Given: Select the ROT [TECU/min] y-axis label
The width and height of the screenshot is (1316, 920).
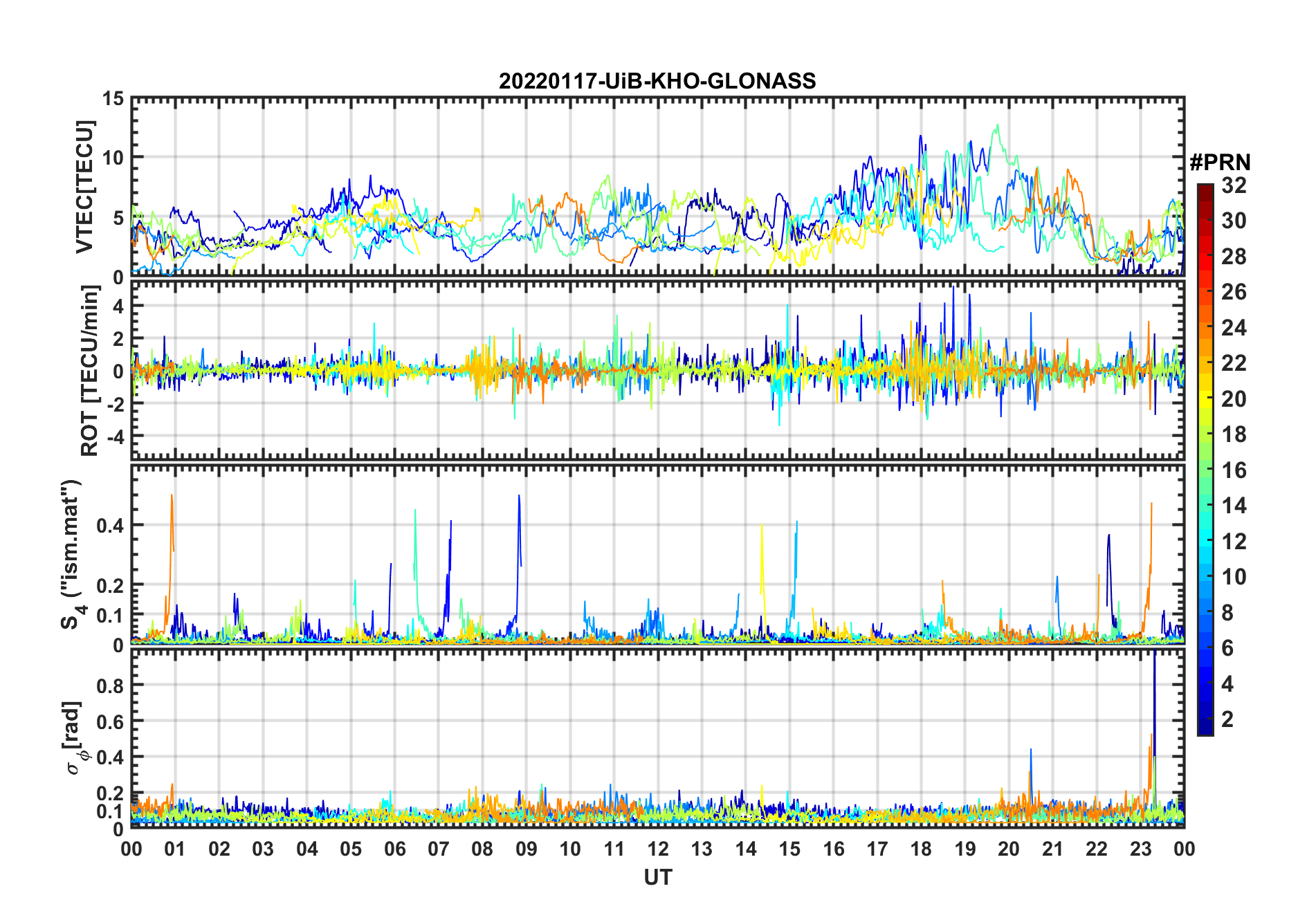Looking at the screenshot, I should 89,371.
